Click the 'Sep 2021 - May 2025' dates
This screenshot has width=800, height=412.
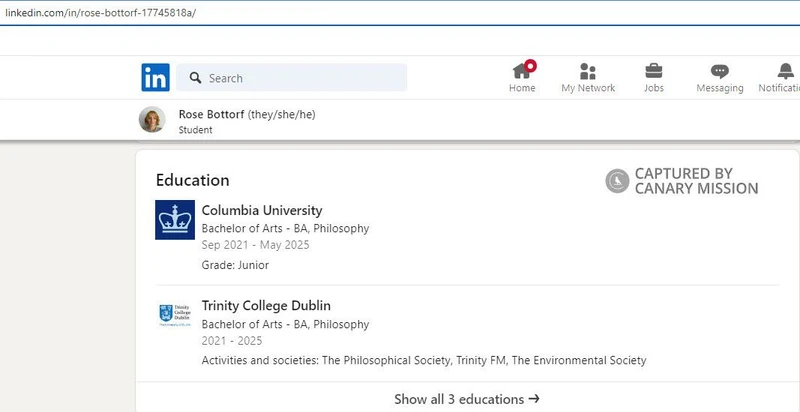pos(255,245)
